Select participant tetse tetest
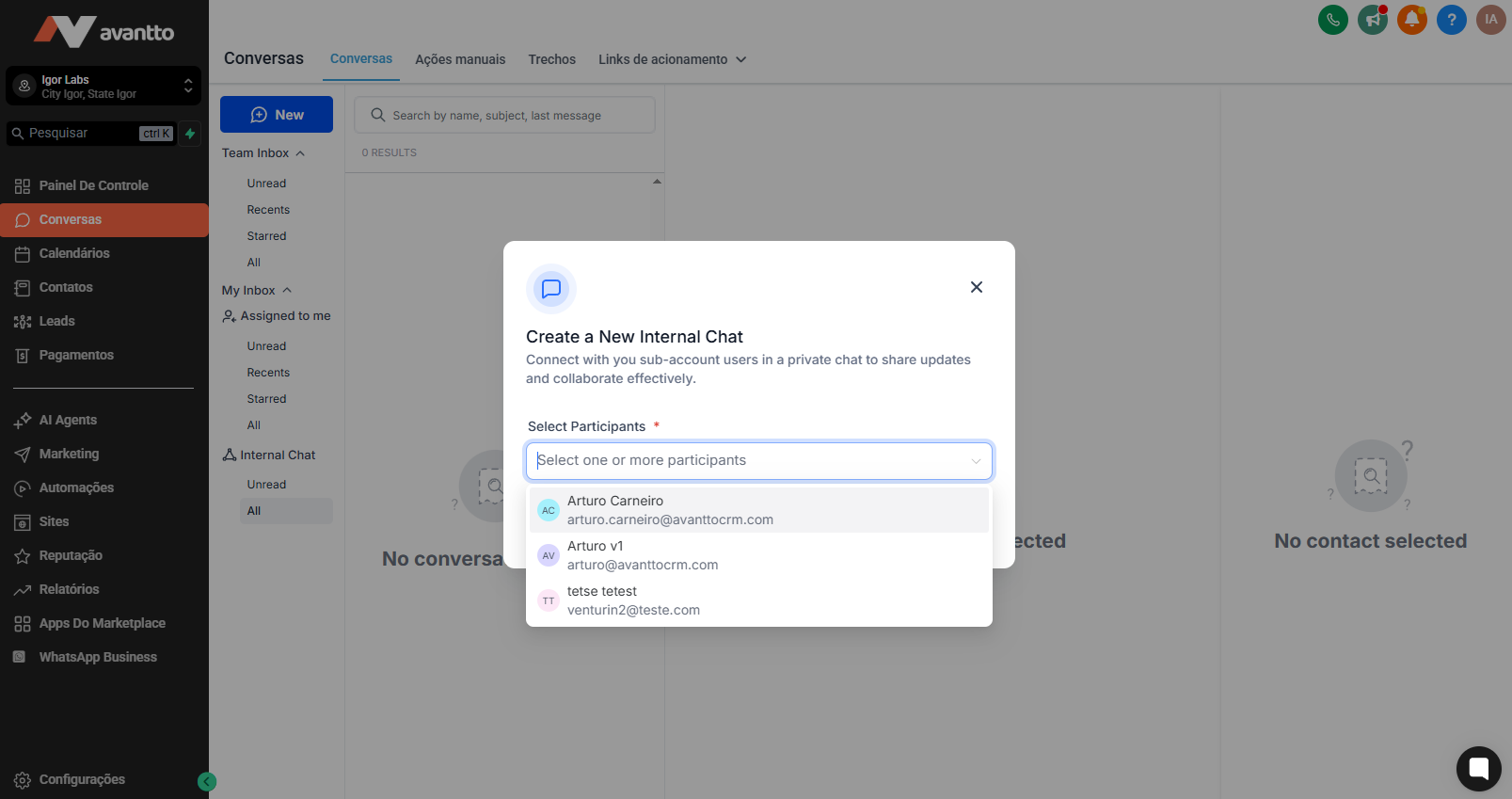The height and width of the screenshot is (799, 1512). pos(759,600)
